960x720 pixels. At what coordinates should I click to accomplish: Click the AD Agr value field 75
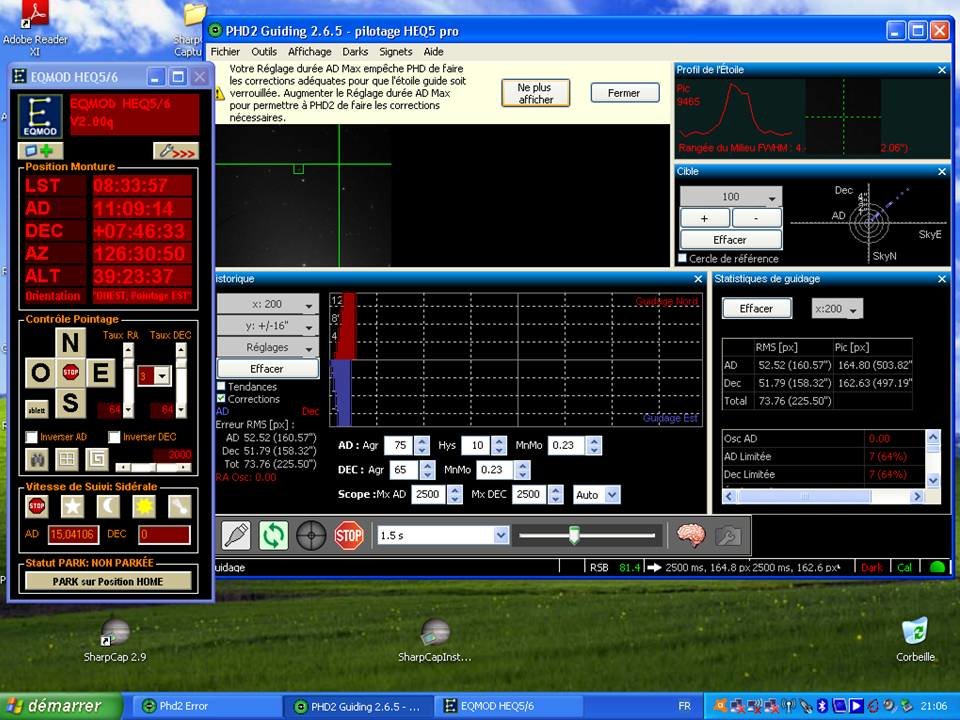tap(399, 445)
